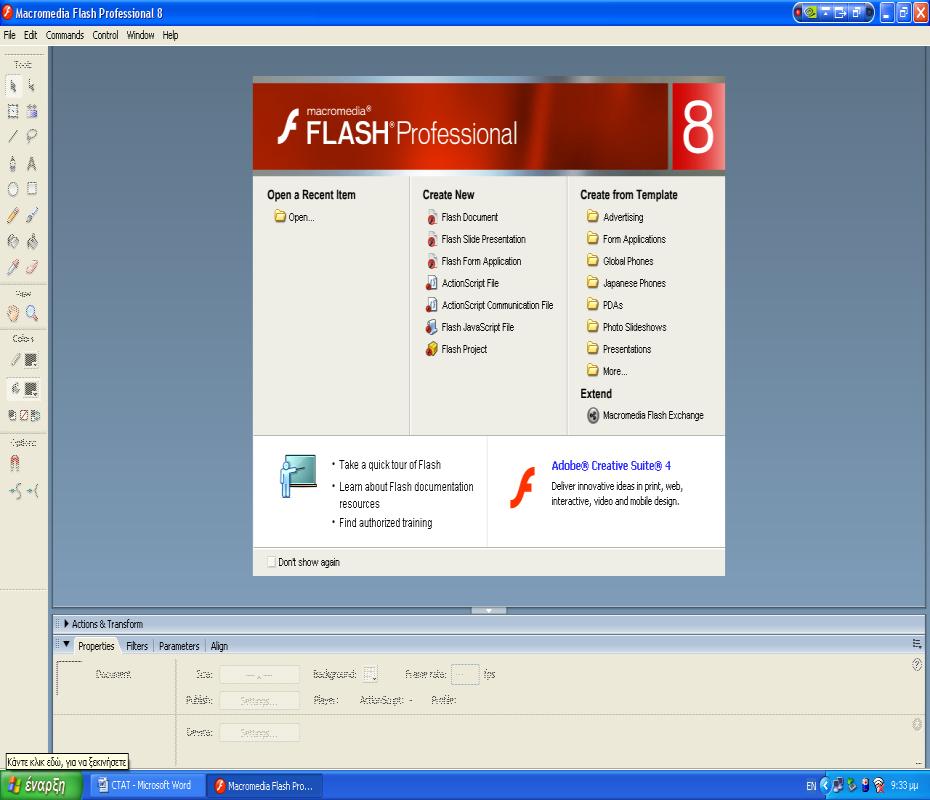Select the Ink Bottle tool
The image size is (930, 800).
13,241
